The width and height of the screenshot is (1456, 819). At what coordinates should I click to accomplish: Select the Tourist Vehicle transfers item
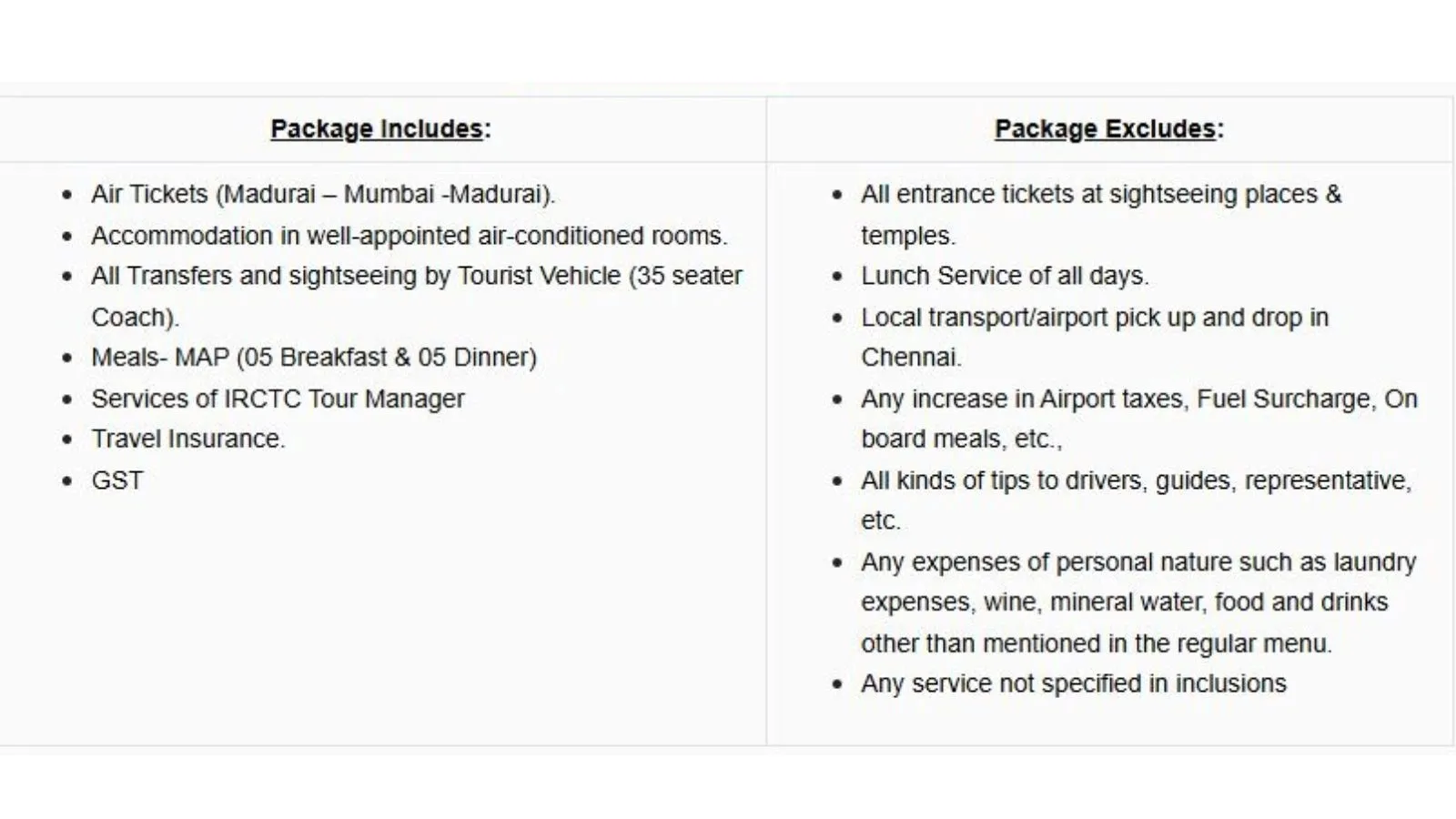click(x=416, y=277)
